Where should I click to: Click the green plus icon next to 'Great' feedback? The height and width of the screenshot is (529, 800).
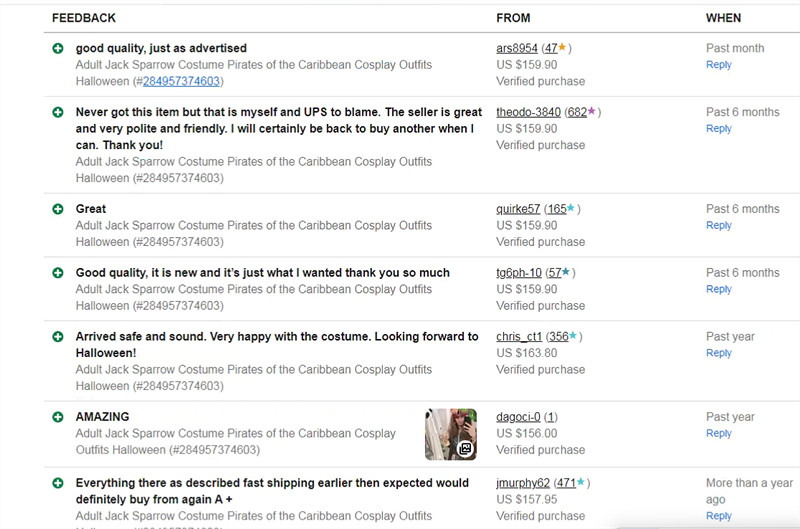click(x=58, y=209)
